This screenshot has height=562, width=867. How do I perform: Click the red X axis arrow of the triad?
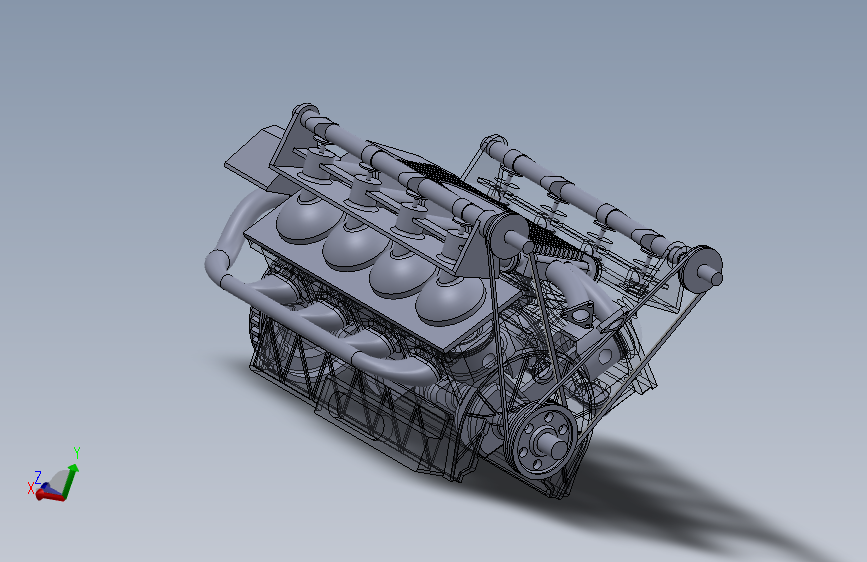tap(50, 496)
